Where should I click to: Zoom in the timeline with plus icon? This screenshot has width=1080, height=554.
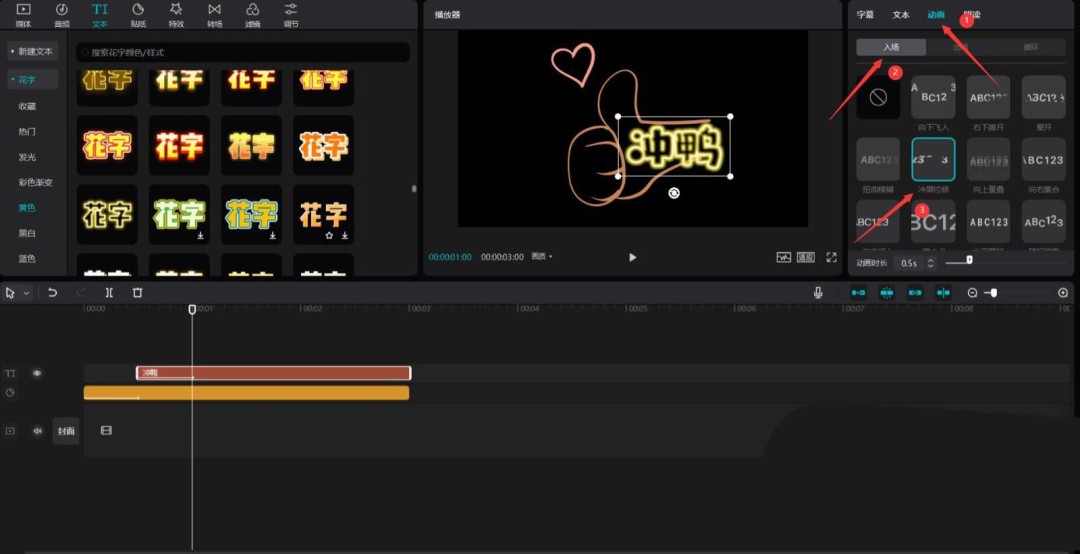pos(1063,293)
